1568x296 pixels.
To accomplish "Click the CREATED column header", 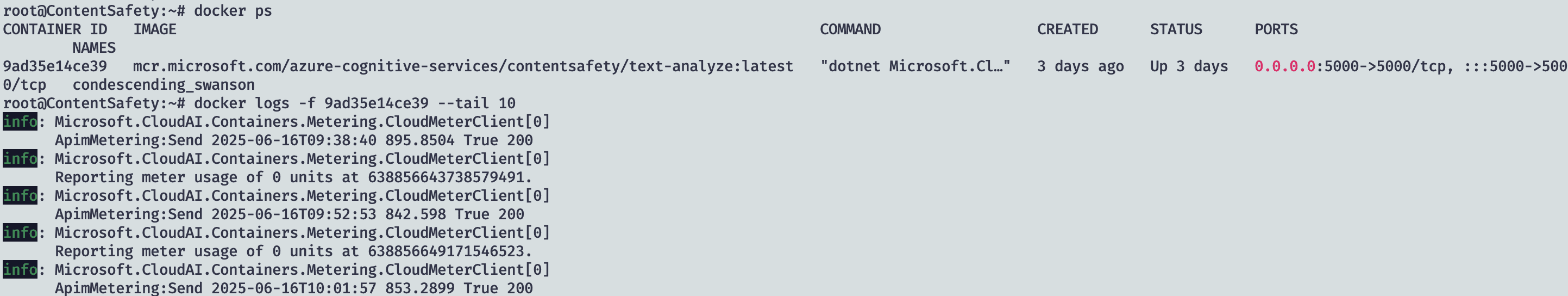I will [x=1067, y=29].
